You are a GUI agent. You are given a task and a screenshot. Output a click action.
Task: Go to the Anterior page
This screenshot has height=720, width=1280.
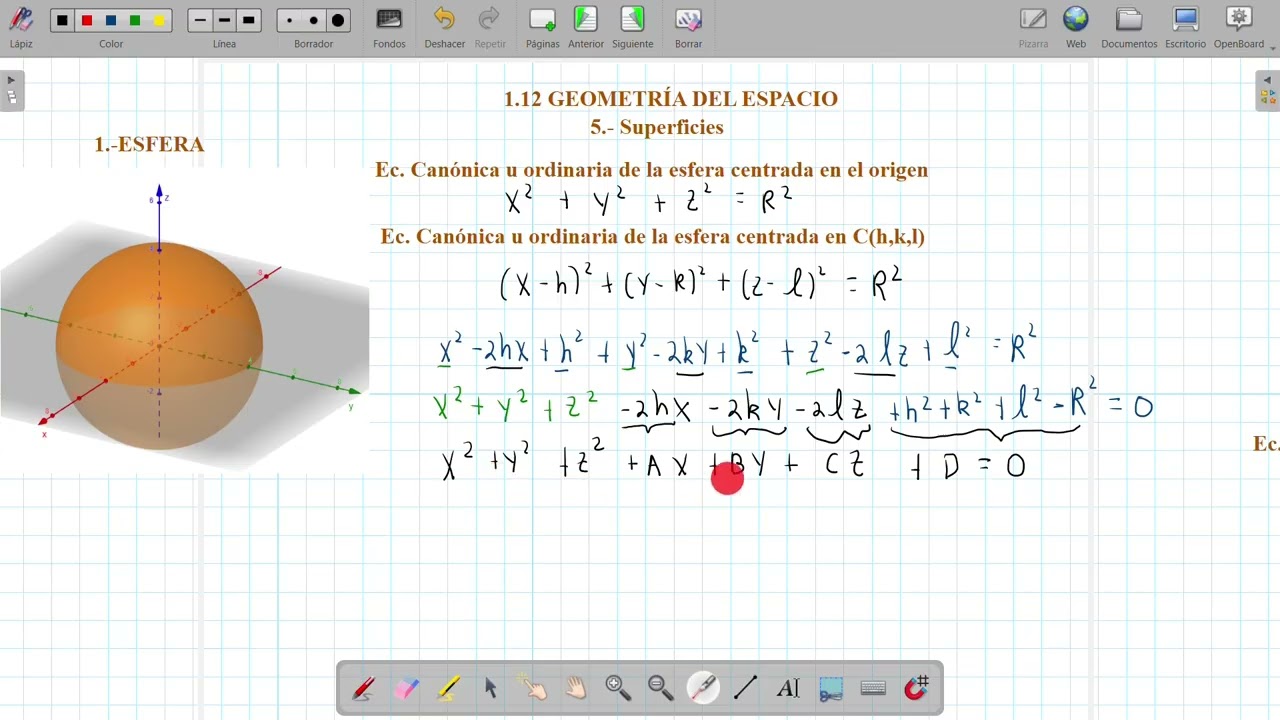586,27
